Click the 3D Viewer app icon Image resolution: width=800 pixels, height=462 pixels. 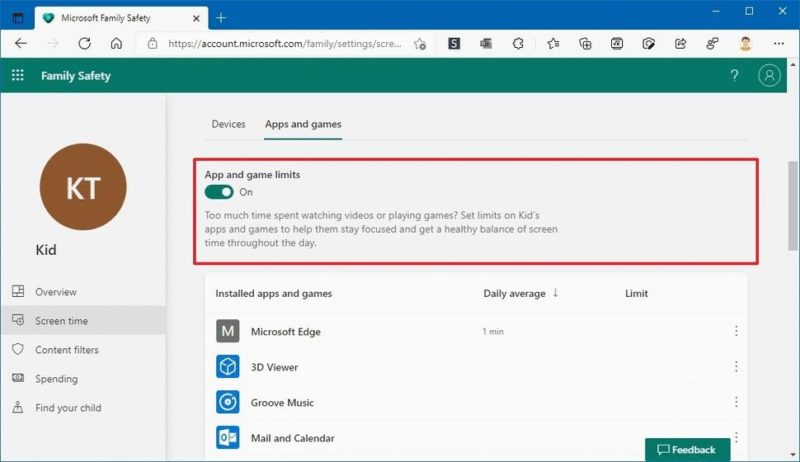228,367
